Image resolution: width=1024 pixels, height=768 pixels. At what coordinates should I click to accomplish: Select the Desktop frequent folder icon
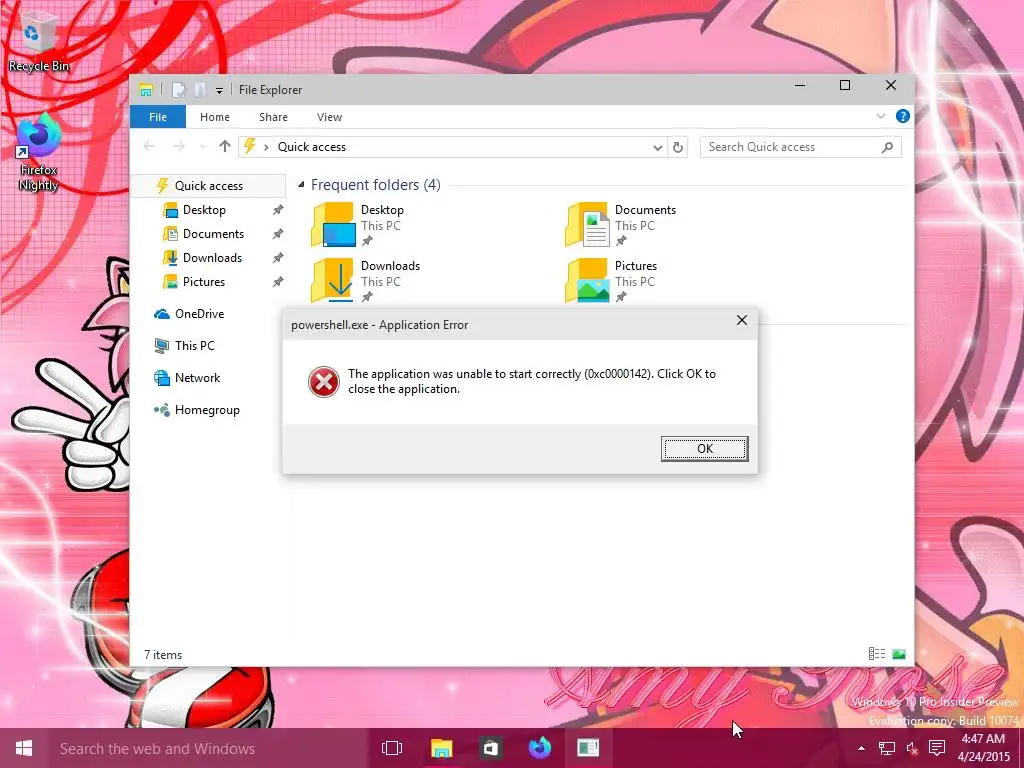tap(333, 225)
